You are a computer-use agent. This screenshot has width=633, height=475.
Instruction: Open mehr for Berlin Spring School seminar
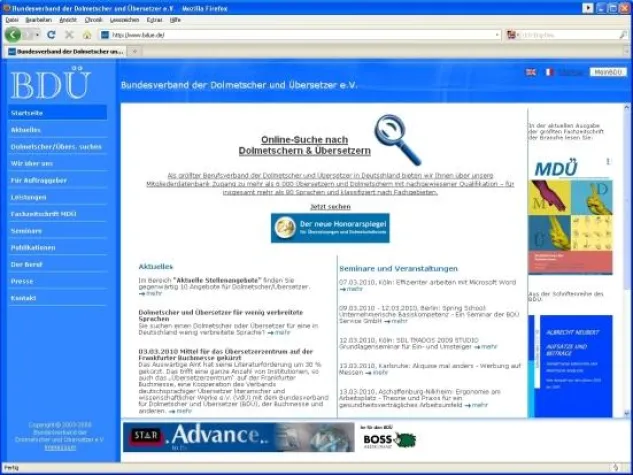click(396, 321)
